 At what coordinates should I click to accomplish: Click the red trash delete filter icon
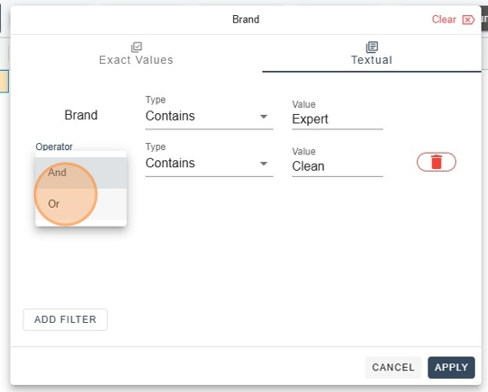coord(436,162)
